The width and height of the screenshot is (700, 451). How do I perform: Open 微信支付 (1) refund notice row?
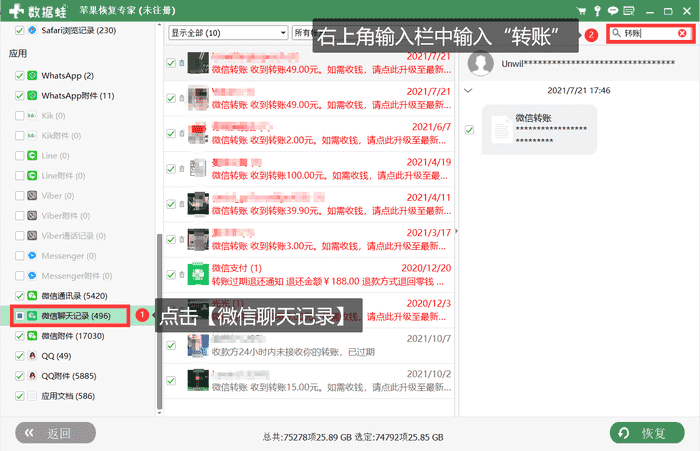click(308, 275)
